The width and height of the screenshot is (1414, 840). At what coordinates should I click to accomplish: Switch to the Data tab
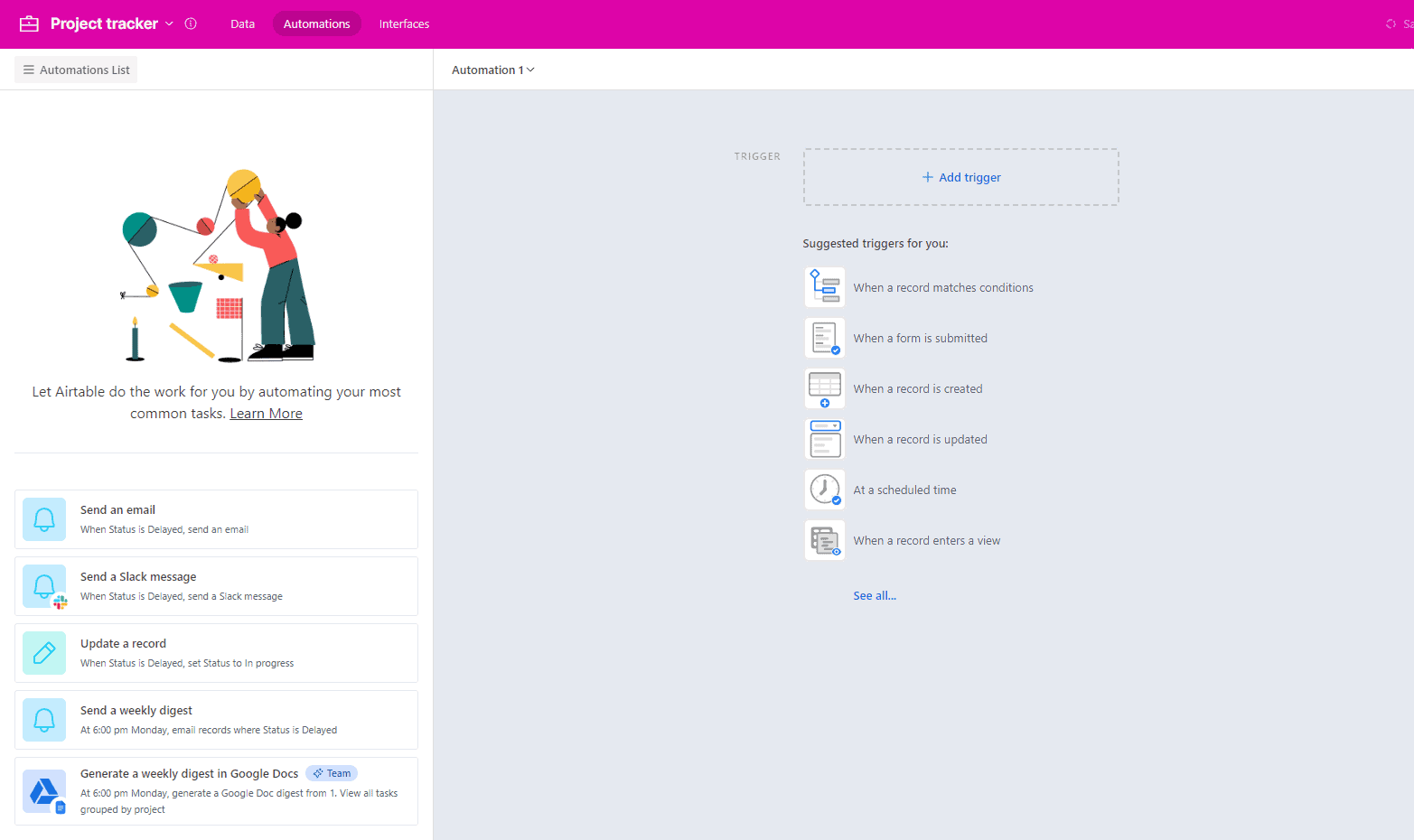point(242,24)
